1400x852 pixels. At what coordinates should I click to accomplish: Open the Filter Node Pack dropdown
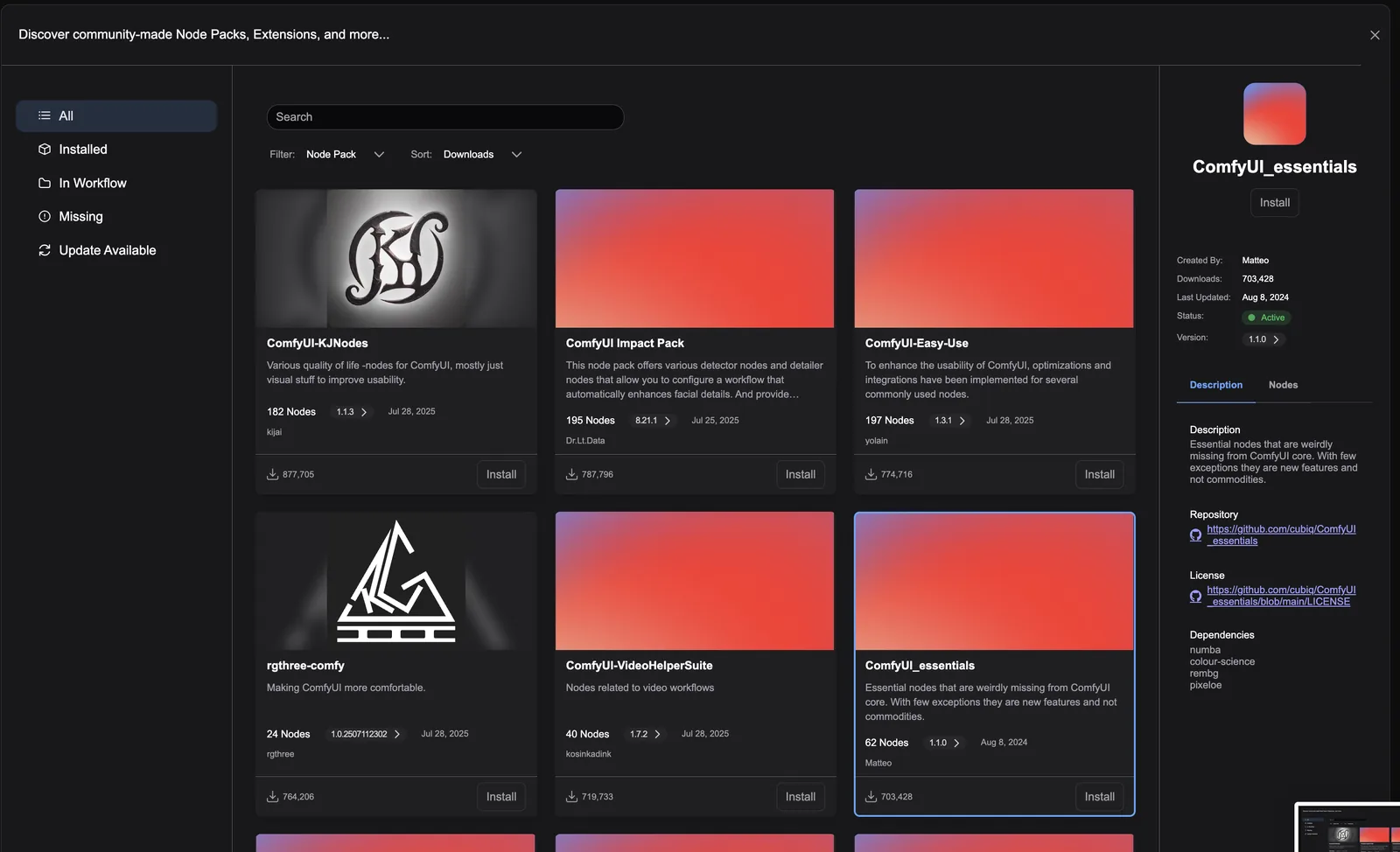345,154
